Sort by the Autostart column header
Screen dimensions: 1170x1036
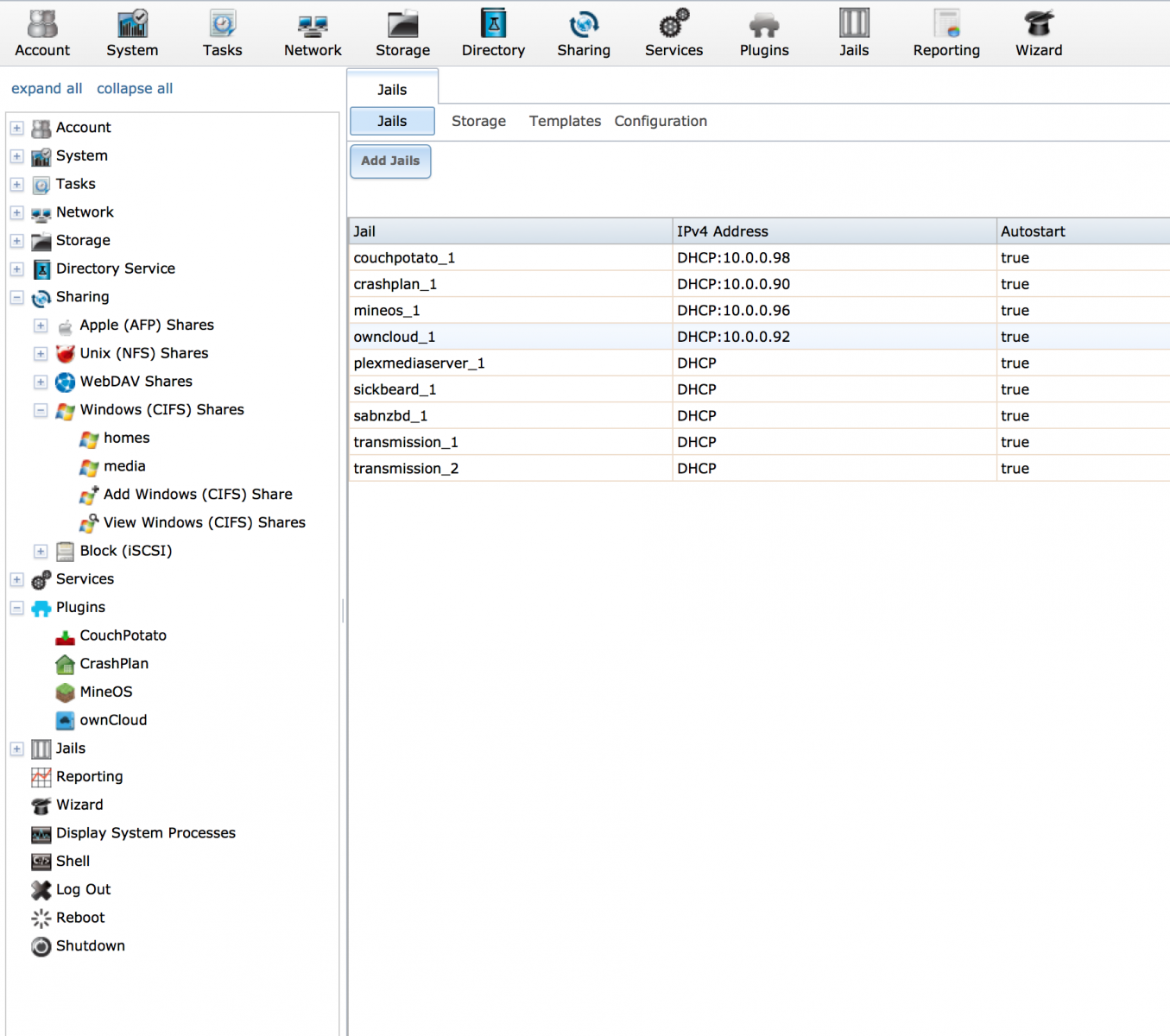pyautogui.click(x=1084, y=231)
